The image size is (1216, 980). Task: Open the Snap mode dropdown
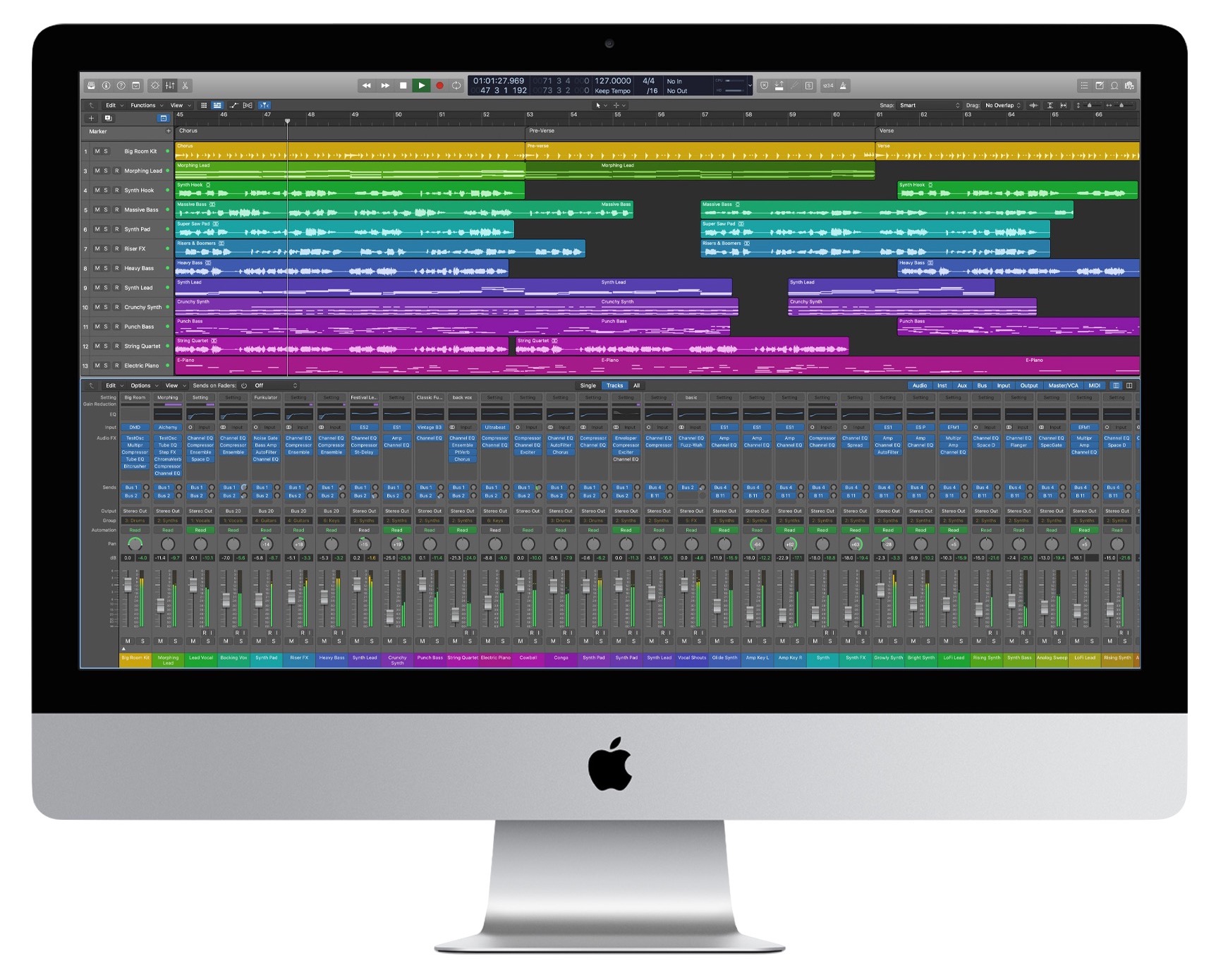click(x=929, y=105)
